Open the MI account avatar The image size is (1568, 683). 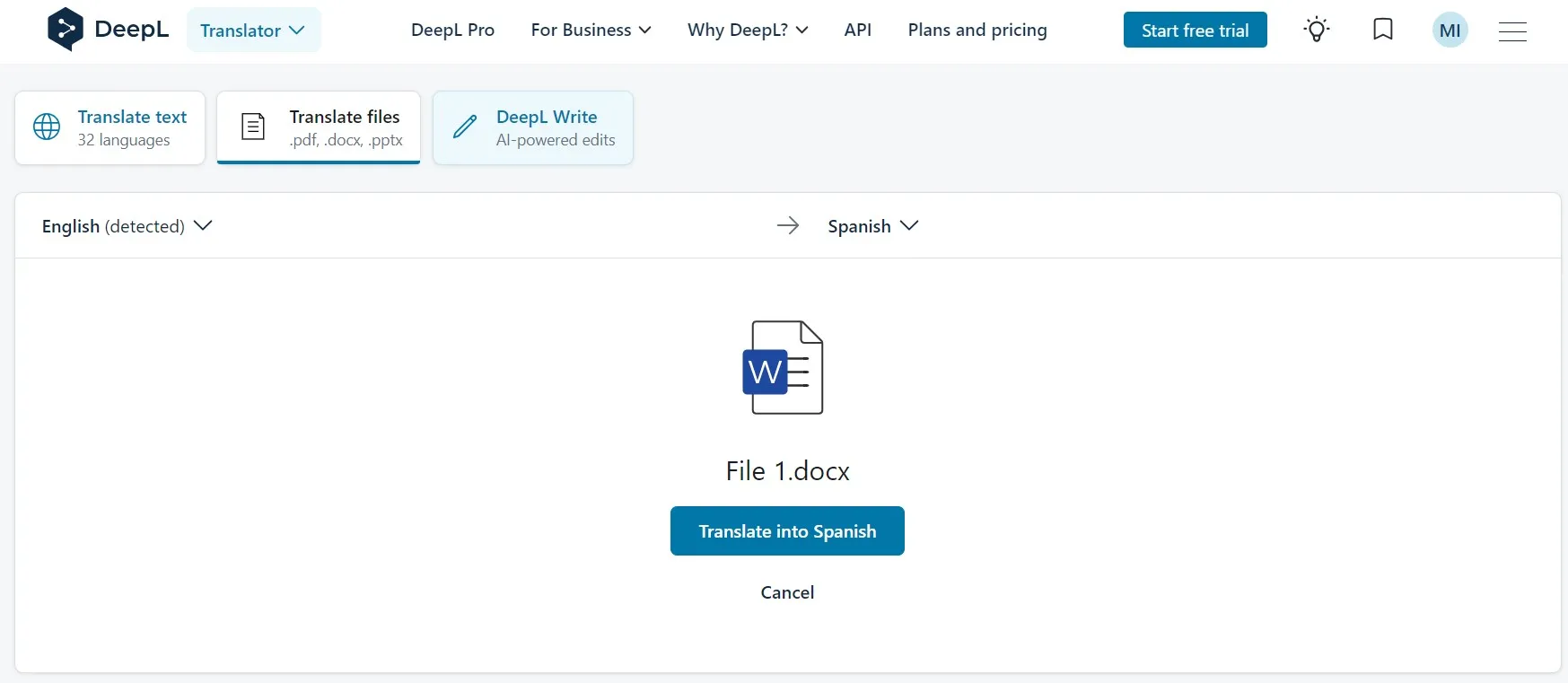[1450, 31]
